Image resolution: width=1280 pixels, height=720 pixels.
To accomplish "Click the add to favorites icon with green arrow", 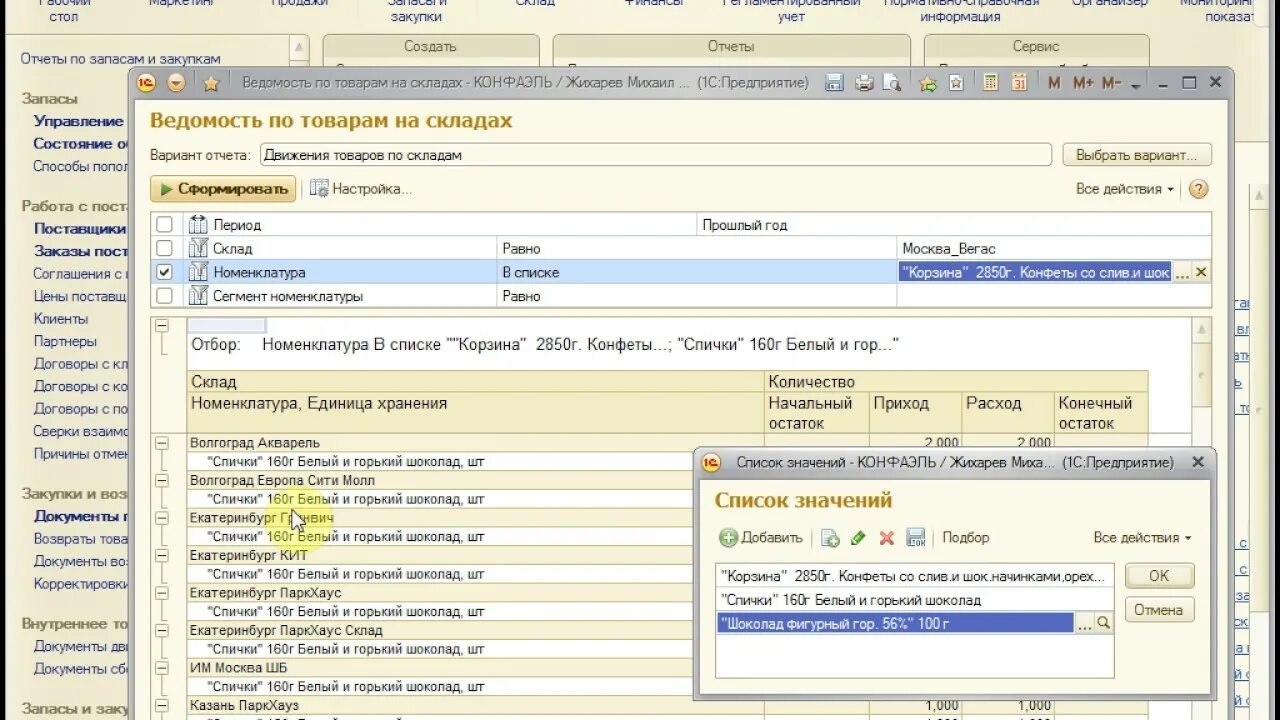I will coord(928,84).
